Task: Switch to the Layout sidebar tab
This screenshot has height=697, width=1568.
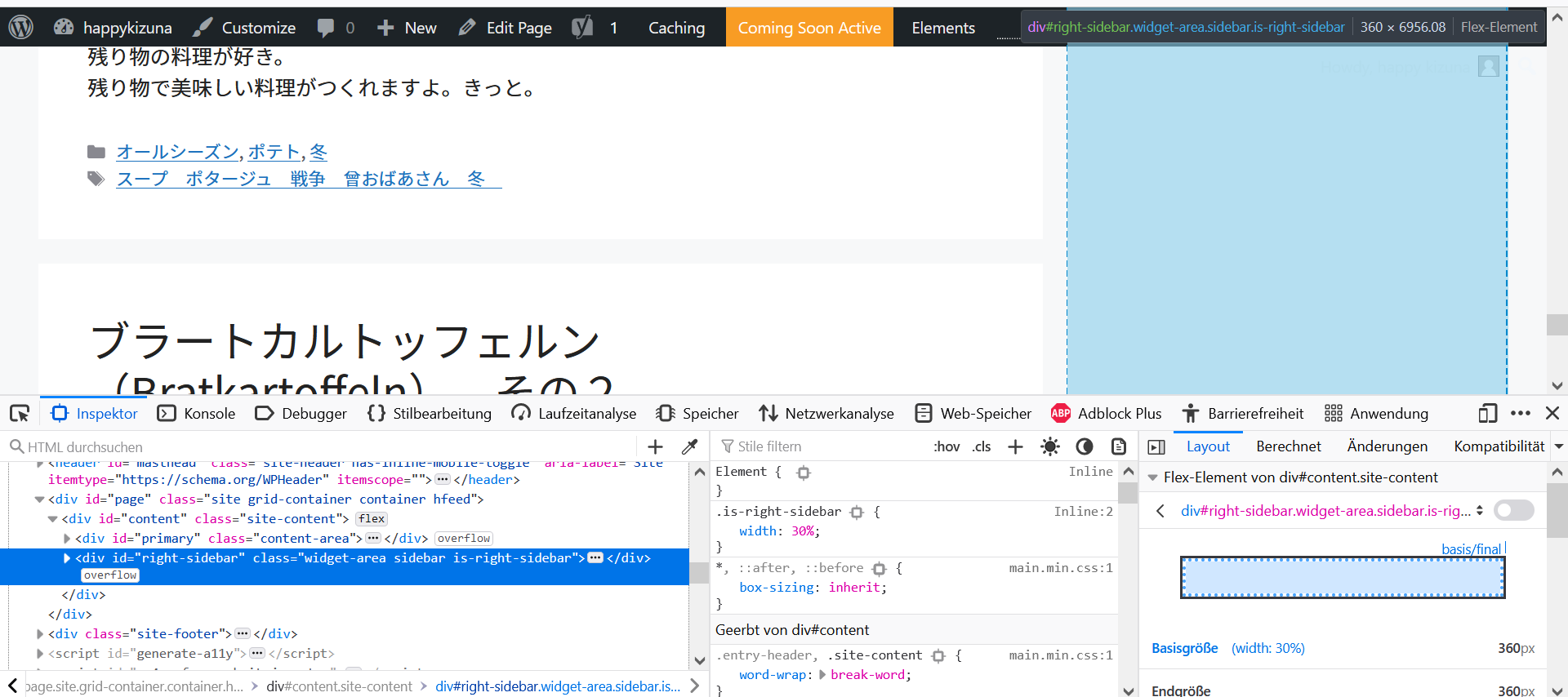Action: 1208,446
